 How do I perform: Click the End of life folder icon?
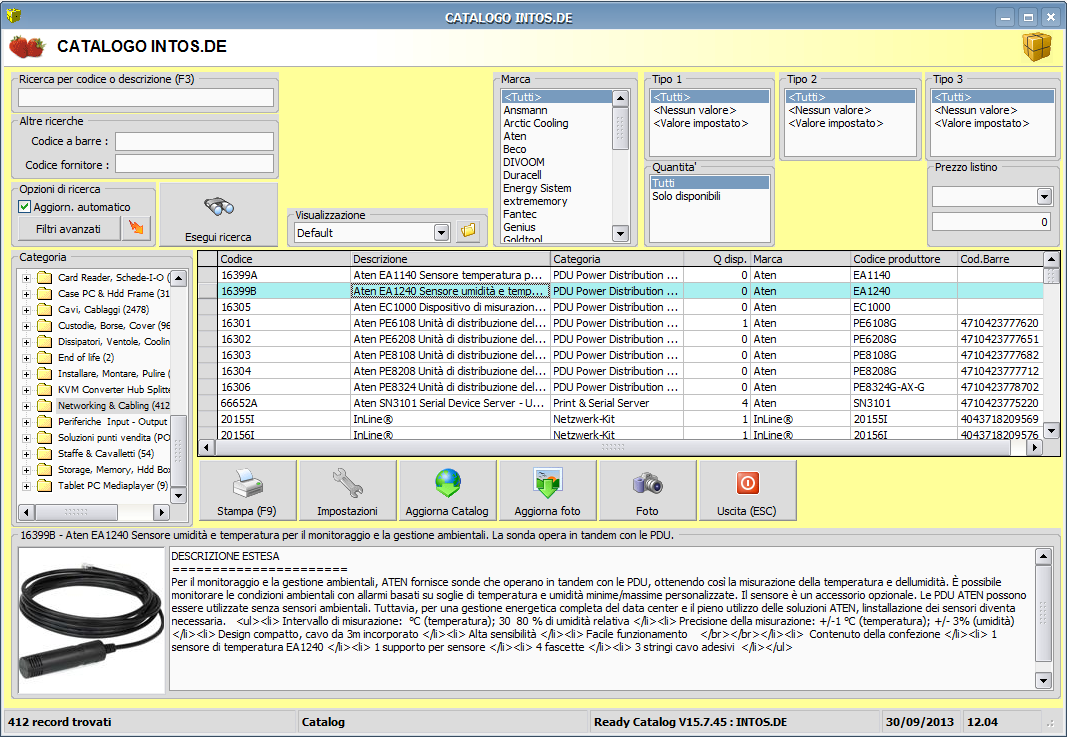point(45,357)
